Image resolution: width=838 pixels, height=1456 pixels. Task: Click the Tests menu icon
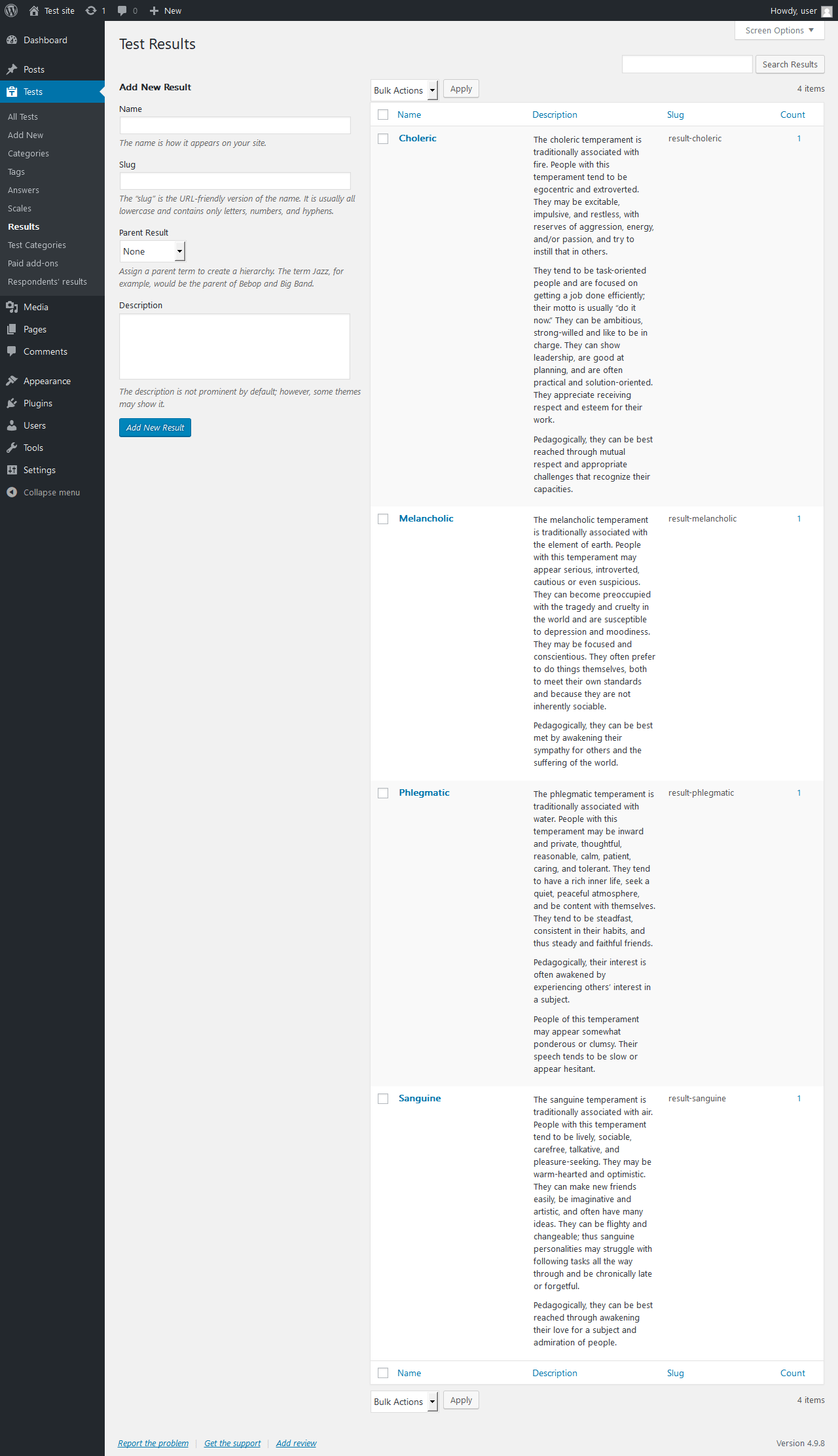point(12,92)
